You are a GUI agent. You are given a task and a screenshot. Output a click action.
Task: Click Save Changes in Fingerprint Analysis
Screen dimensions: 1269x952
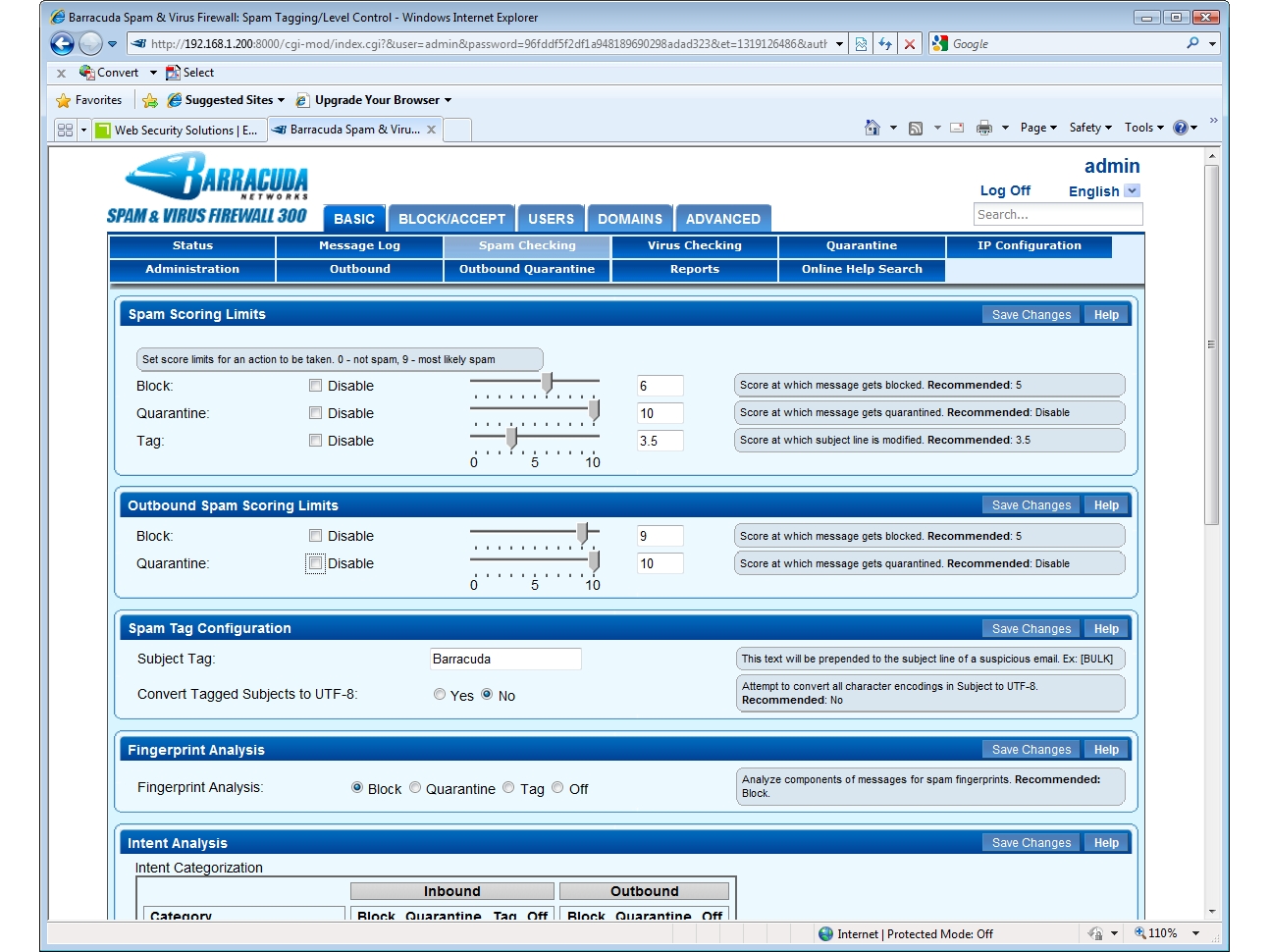pos(1031,750)
